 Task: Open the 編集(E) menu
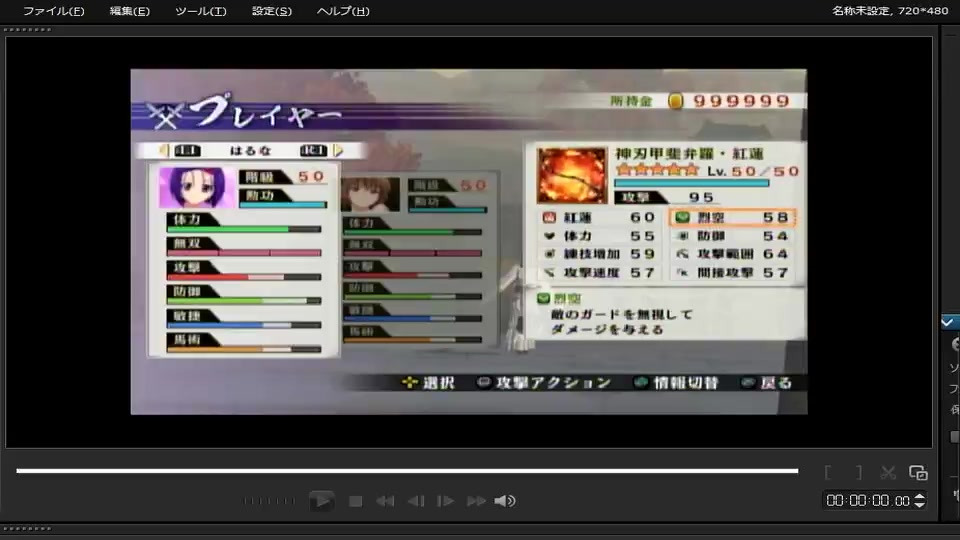pyautogui.click(x=129, y=11)
